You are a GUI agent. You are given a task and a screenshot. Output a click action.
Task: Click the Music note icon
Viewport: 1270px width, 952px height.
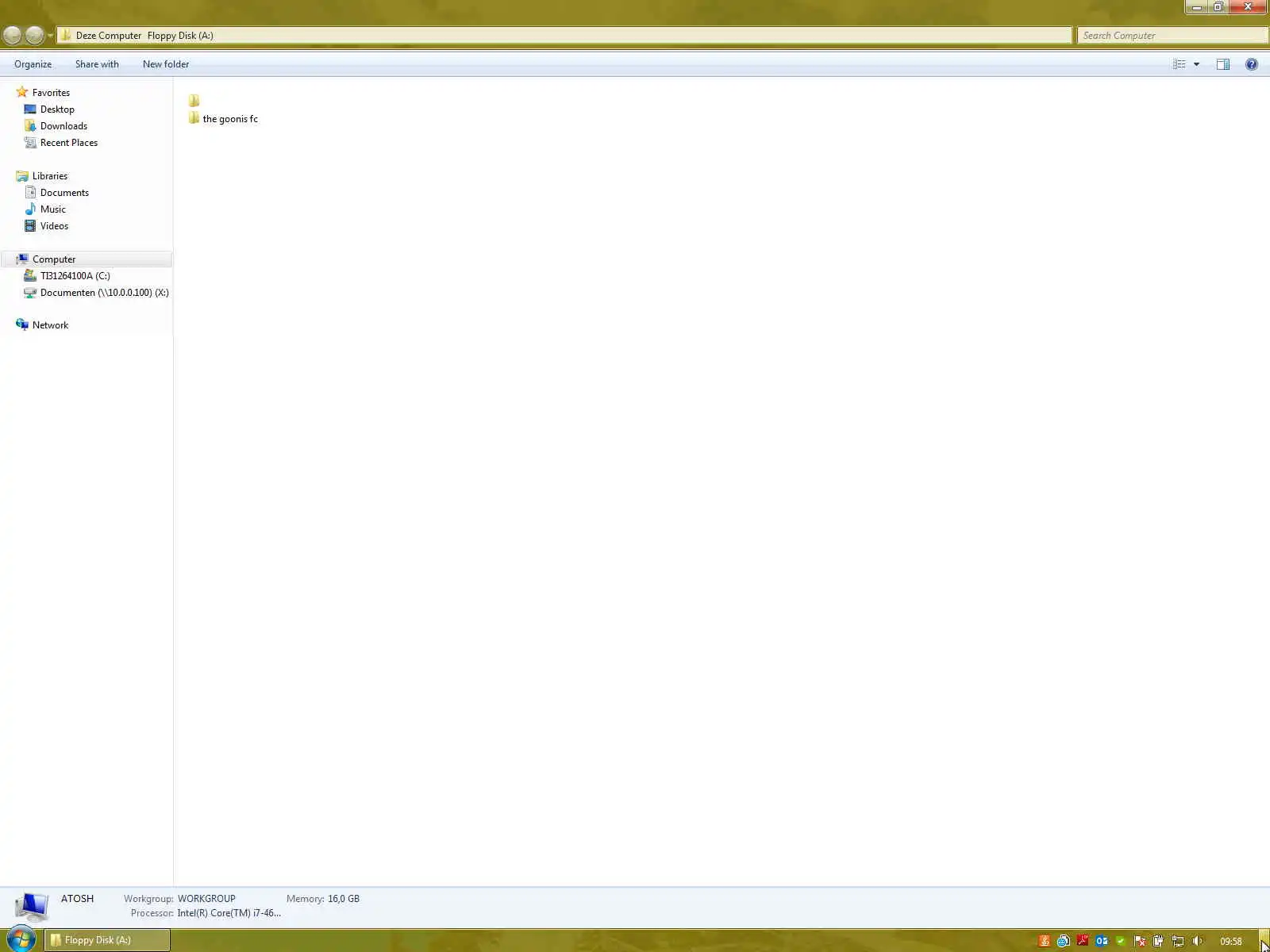pyautogui.click(x=30, y=209)
